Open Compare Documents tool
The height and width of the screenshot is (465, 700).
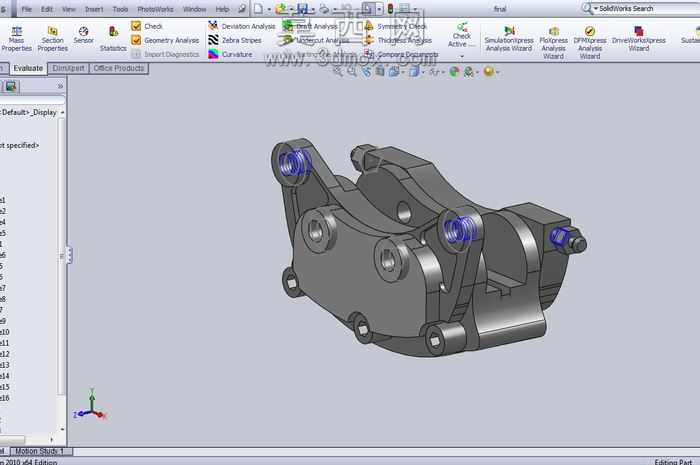coord(401,54)
